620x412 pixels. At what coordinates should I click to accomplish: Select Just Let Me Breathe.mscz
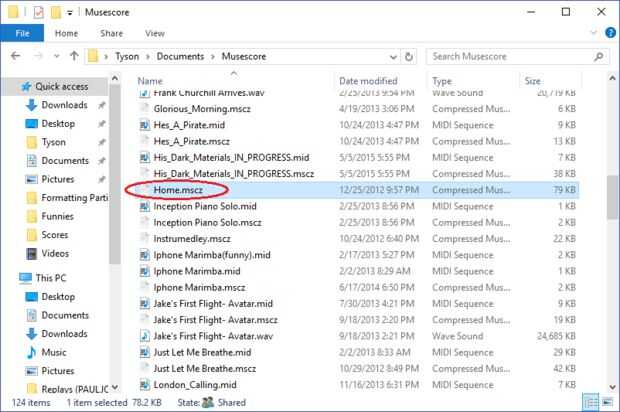[204, 368]
